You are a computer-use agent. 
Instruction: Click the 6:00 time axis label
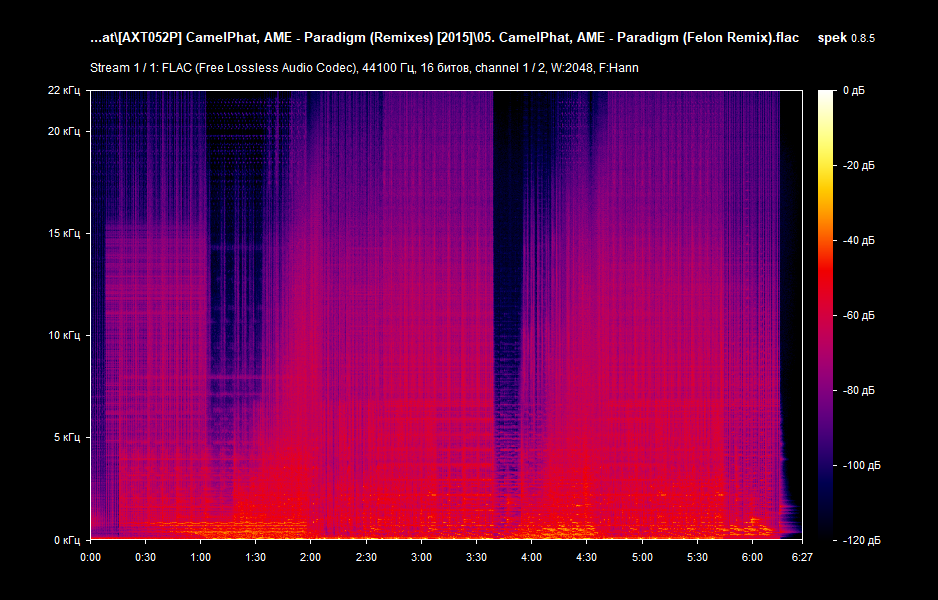(x=752, y=558)
